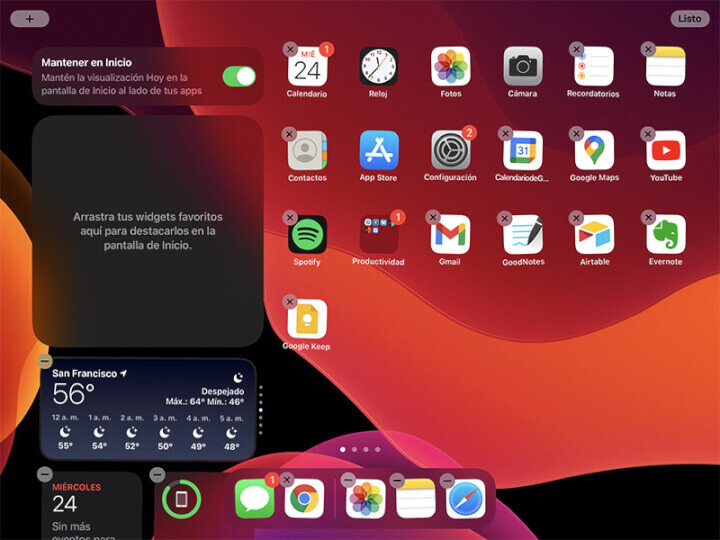Remove recent Photos from dock with minus badge

(348, 481)
